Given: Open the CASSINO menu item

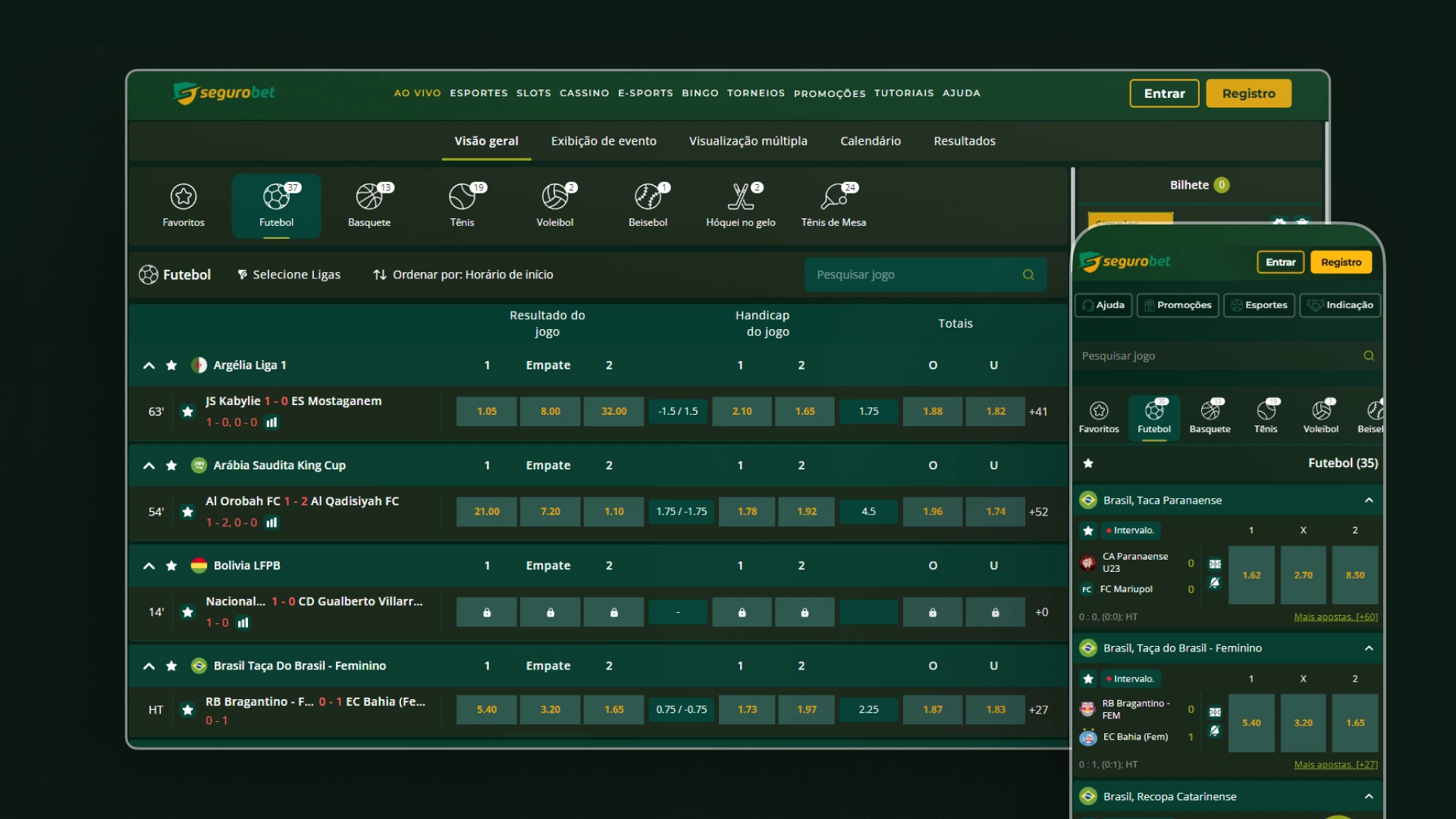Looking at the screenshot, I should coord(584,93).
